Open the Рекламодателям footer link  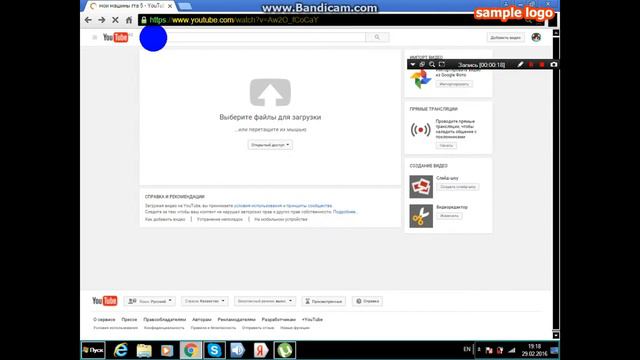236,320
